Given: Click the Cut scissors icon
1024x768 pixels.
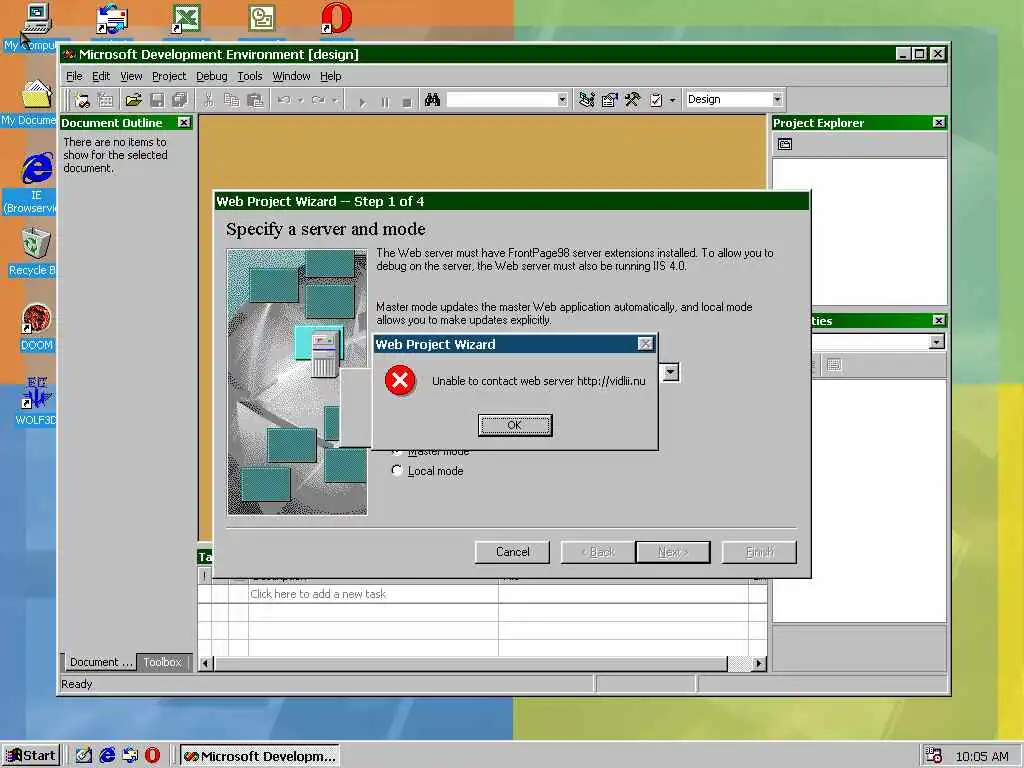Looking at the screenshot, I should click(208, 100).
